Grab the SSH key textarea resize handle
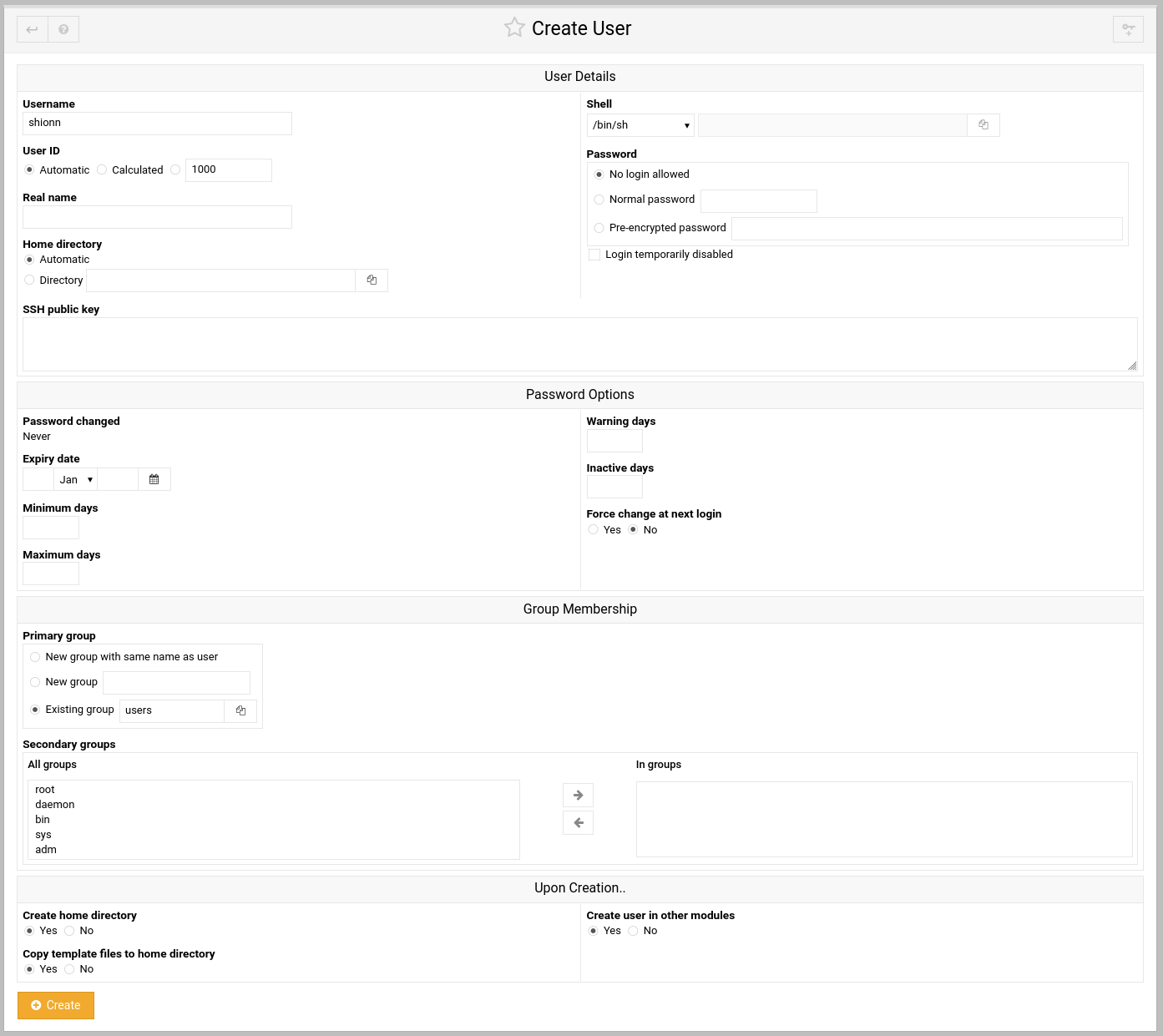Screen dimensions: 1163x1036 1132,366
